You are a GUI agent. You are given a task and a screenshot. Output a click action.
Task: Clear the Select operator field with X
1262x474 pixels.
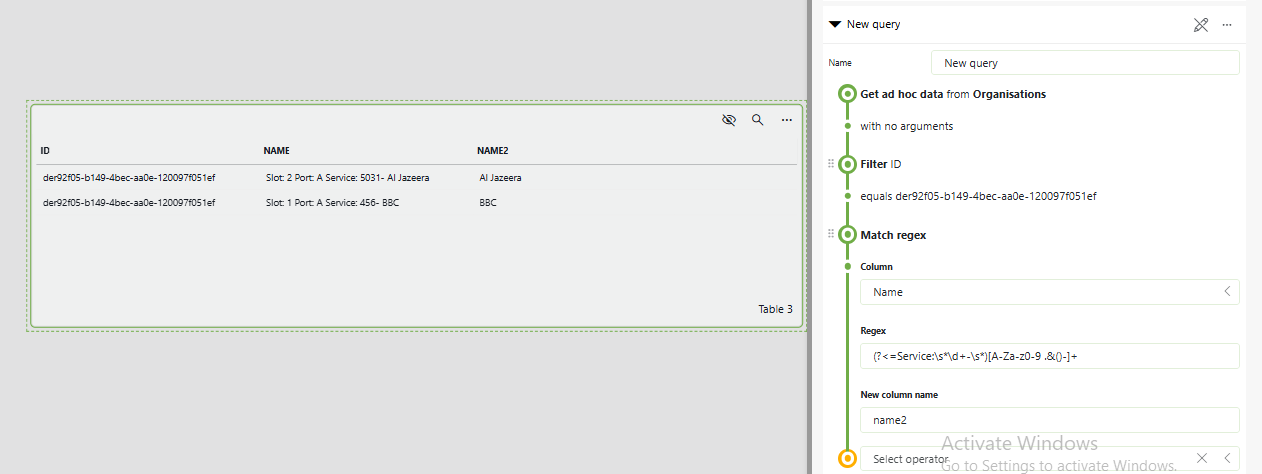[x=1202, y=458]
